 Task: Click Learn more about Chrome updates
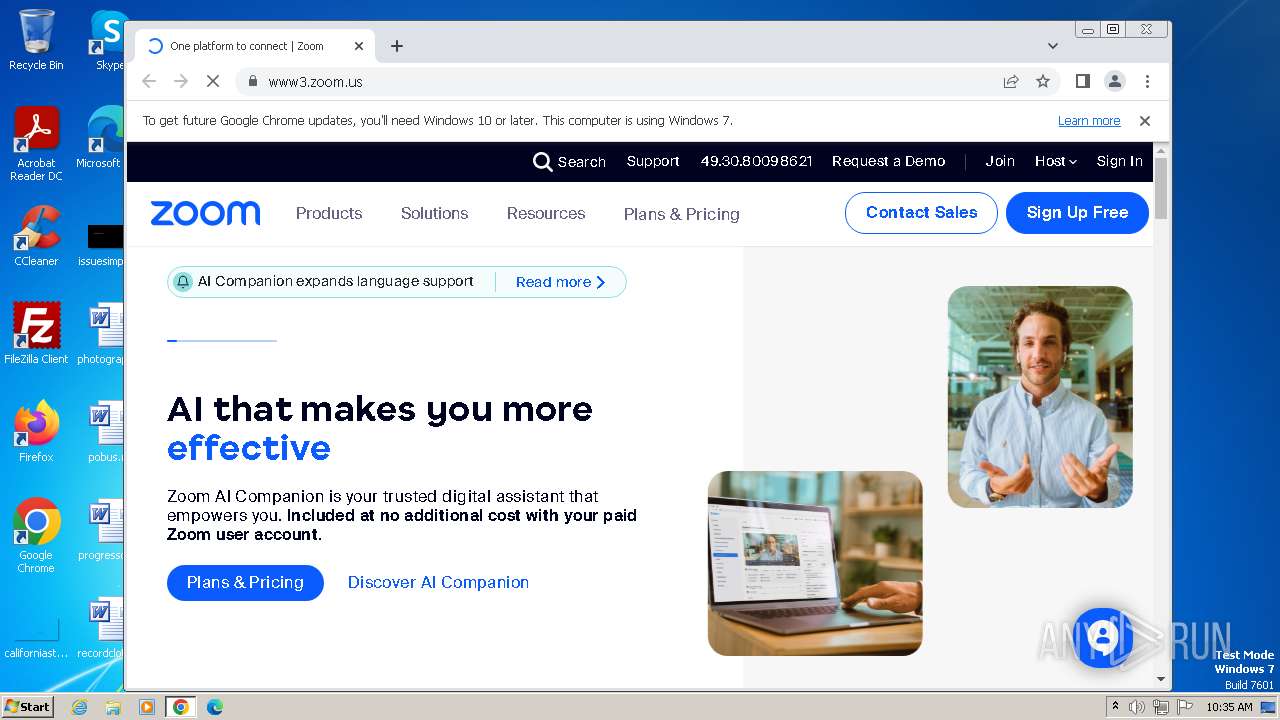point(1089,121)
